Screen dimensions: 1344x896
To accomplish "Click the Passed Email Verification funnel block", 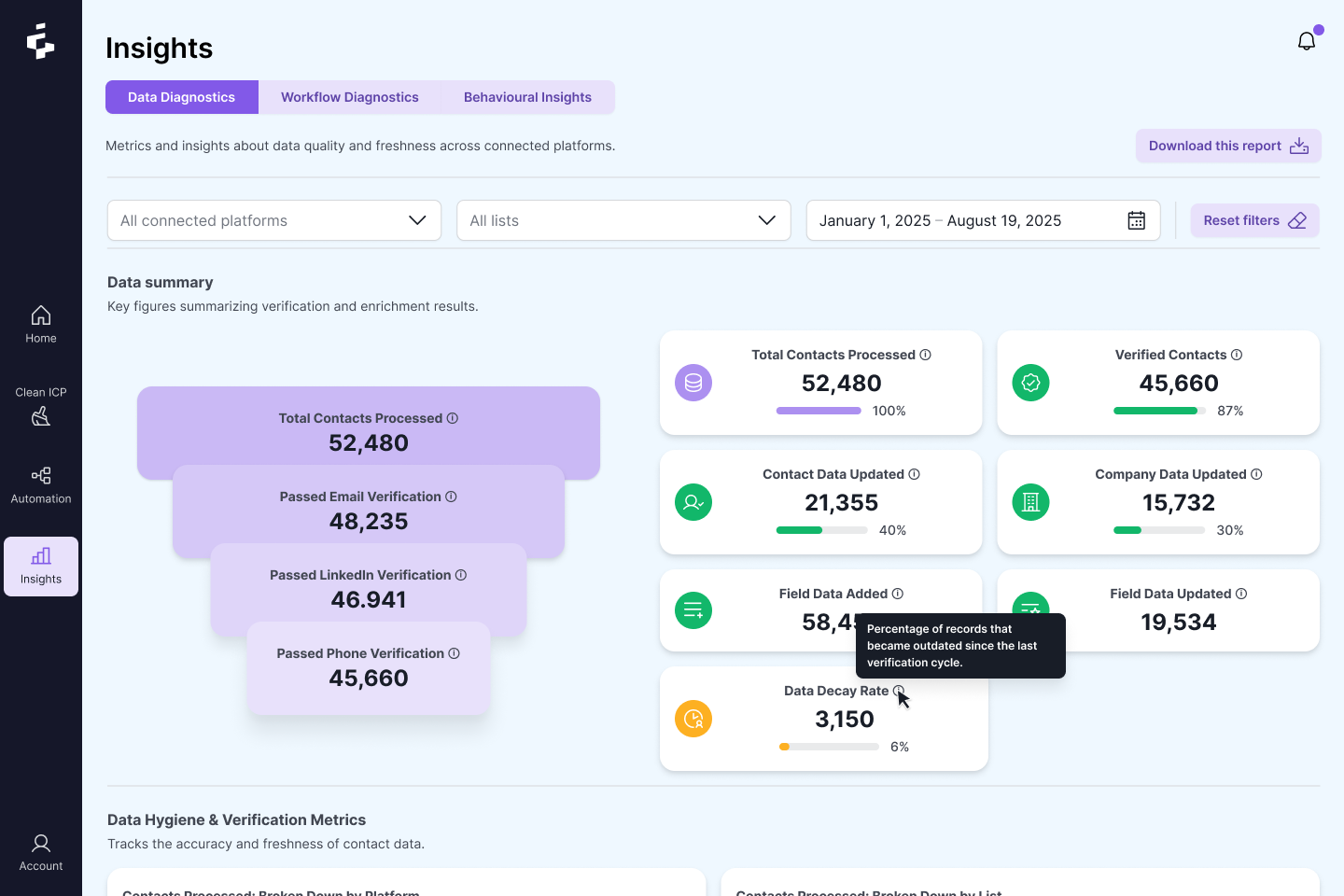I will coord(369,510).
